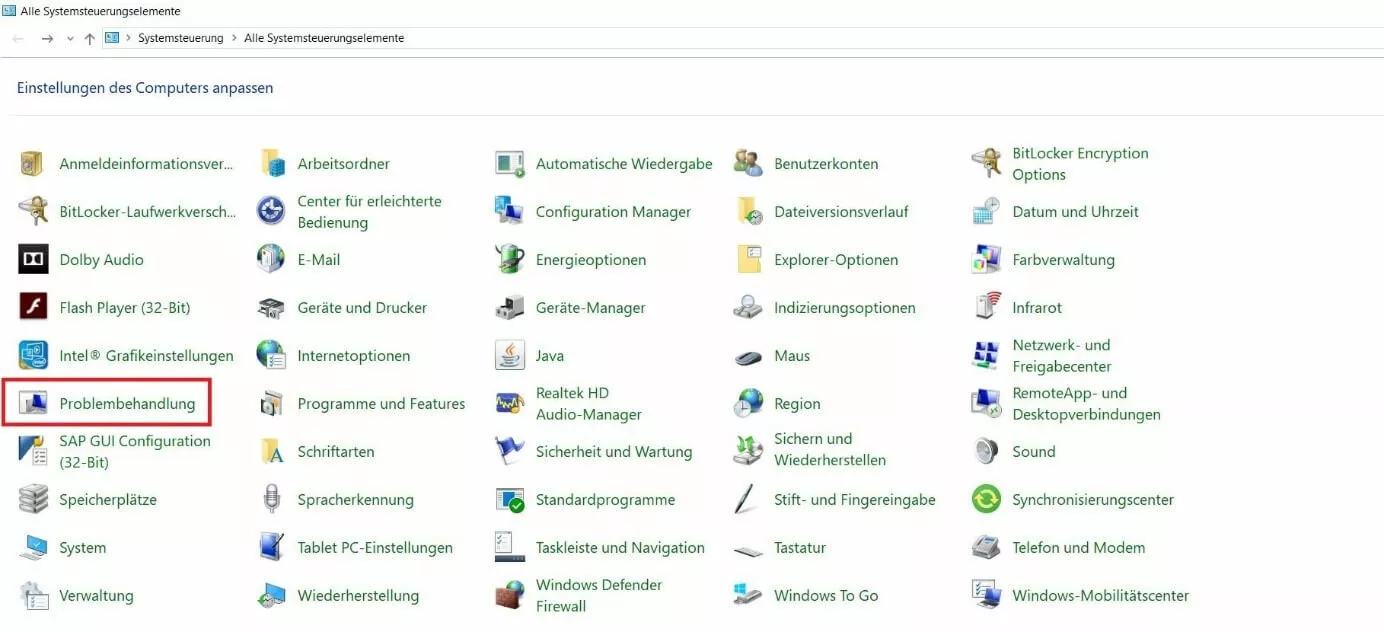Click the Geräte und Drucker icon
The height and width of the screenshot is (632, 1384).
(271, 308)
